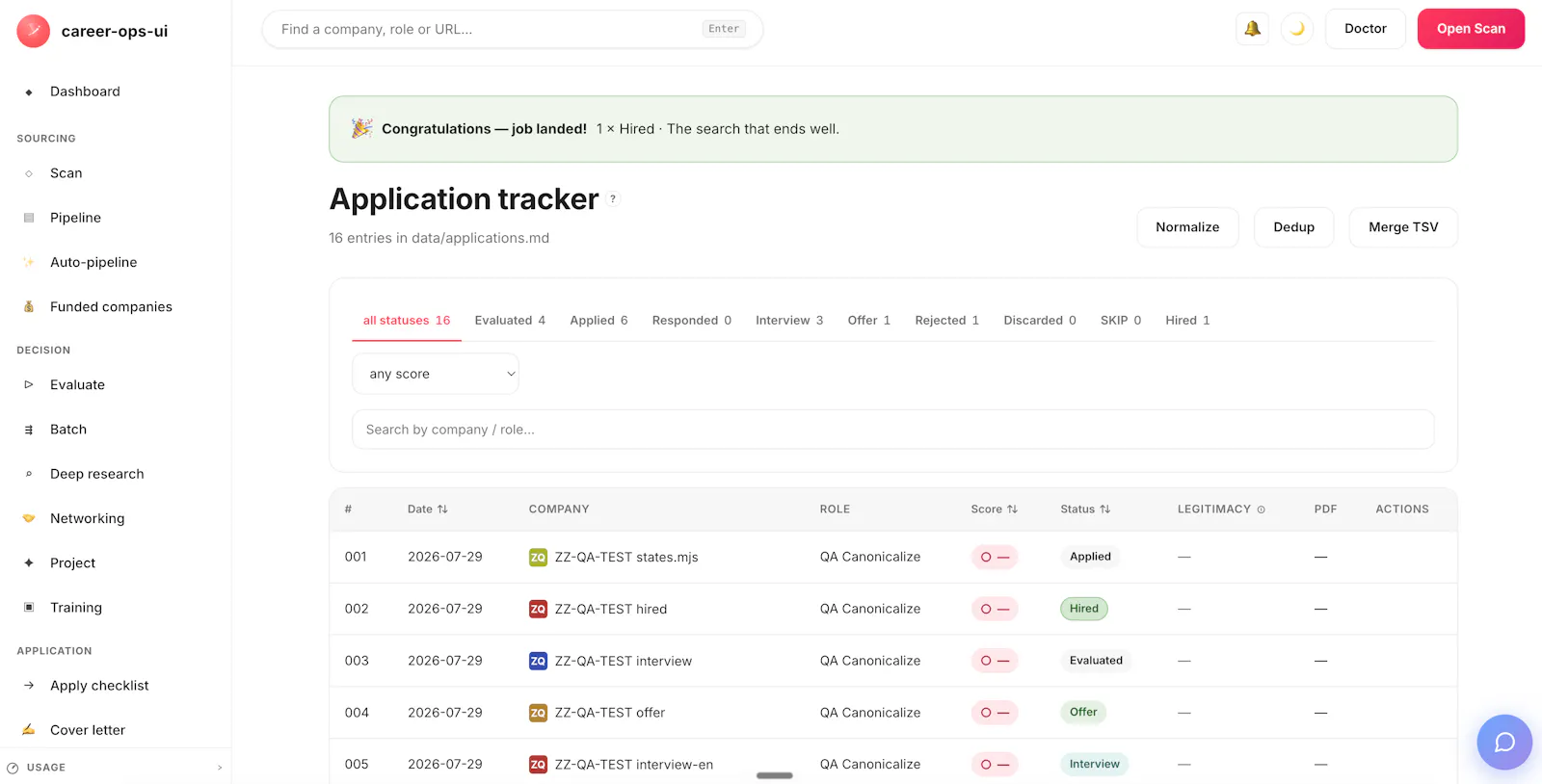The width and height of the screenshot is (1542, 784).
Task: Click the Dedup button
Action: 1293,227
